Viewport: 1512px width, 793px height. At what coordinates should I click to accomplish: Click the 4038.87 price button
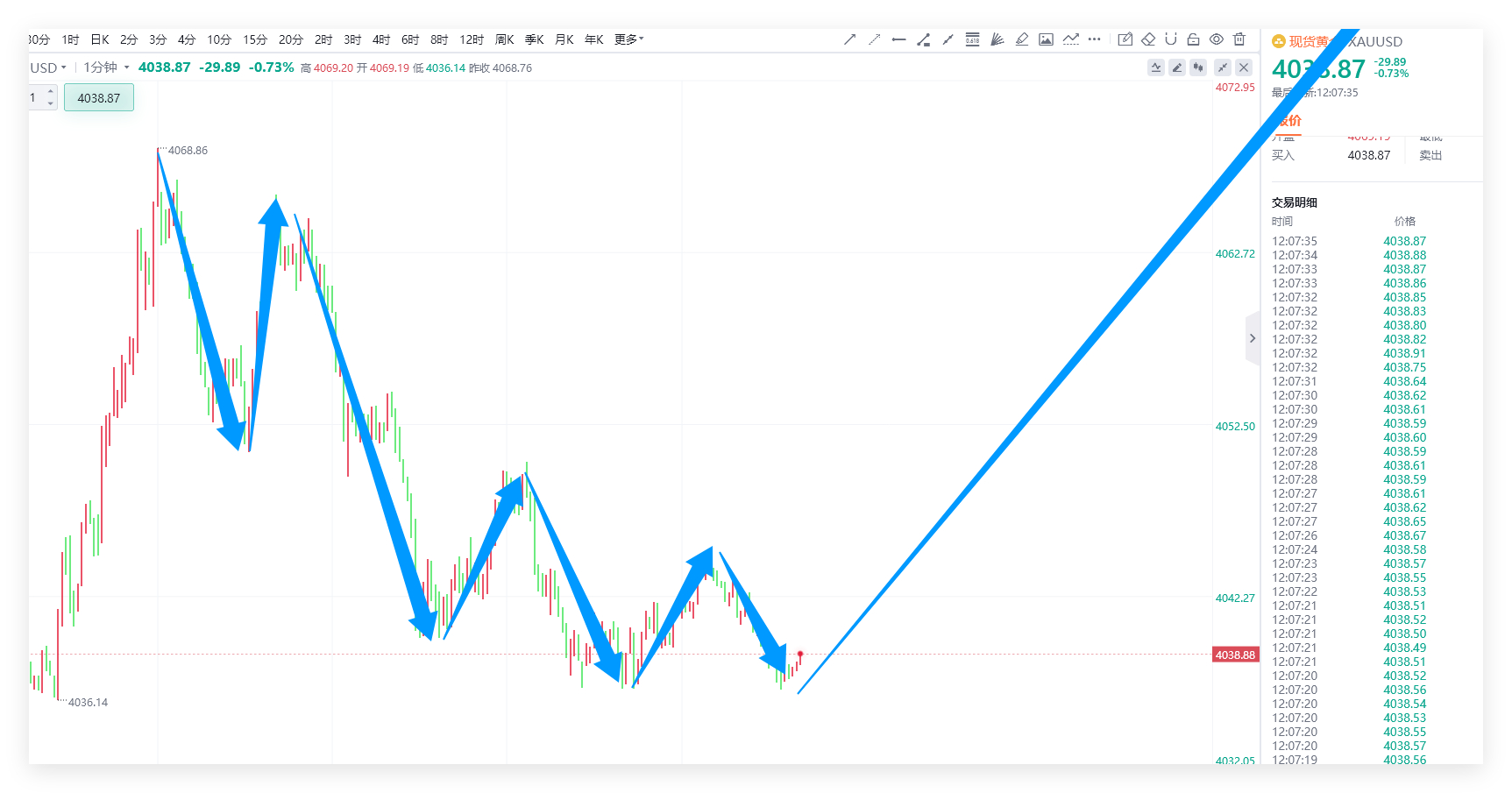[99, 98]
